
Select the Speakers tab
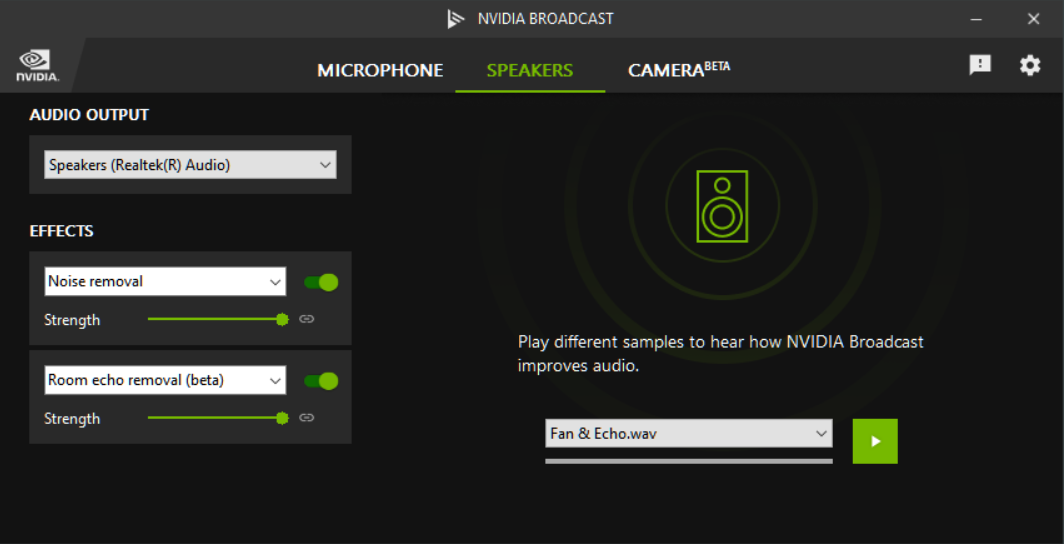click(x=530, y=71)
